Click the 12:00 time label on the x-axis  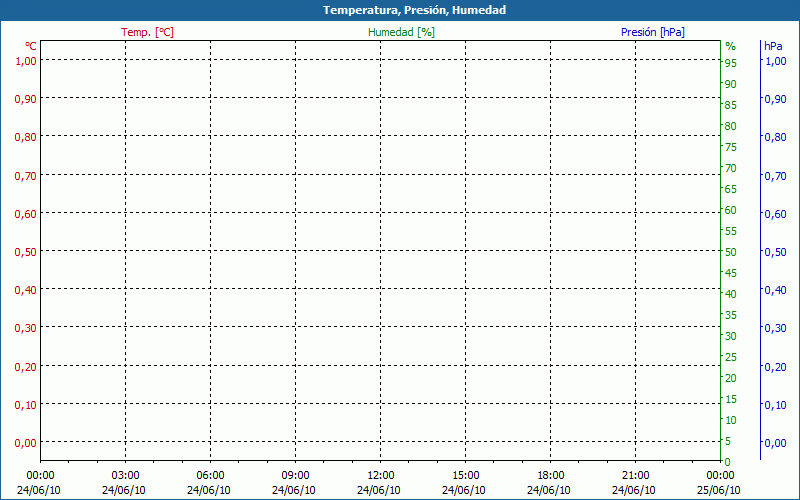coord(380,476)
